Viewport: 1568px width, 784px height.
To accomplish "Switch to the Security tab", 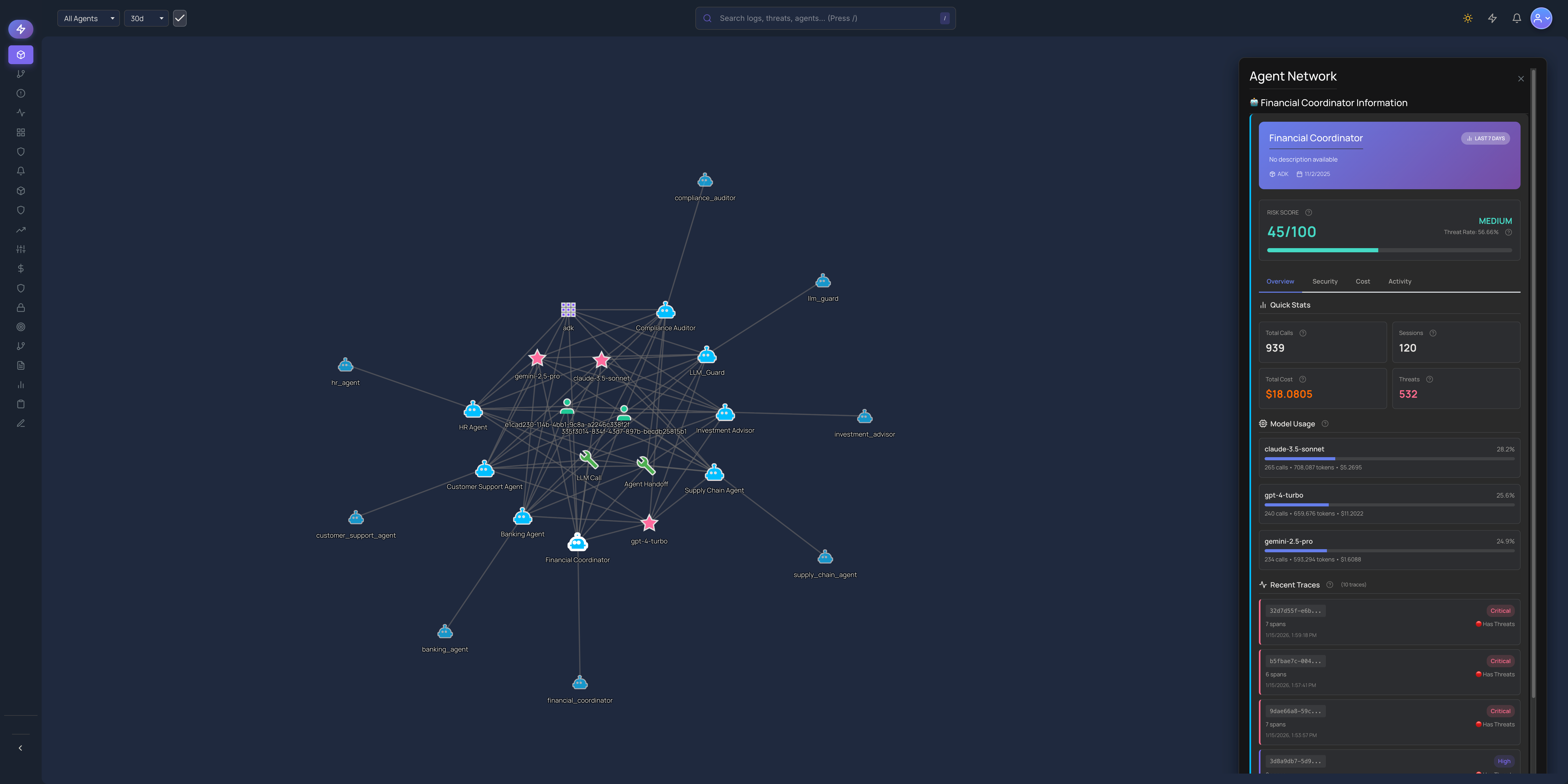I will [1325, 281].
